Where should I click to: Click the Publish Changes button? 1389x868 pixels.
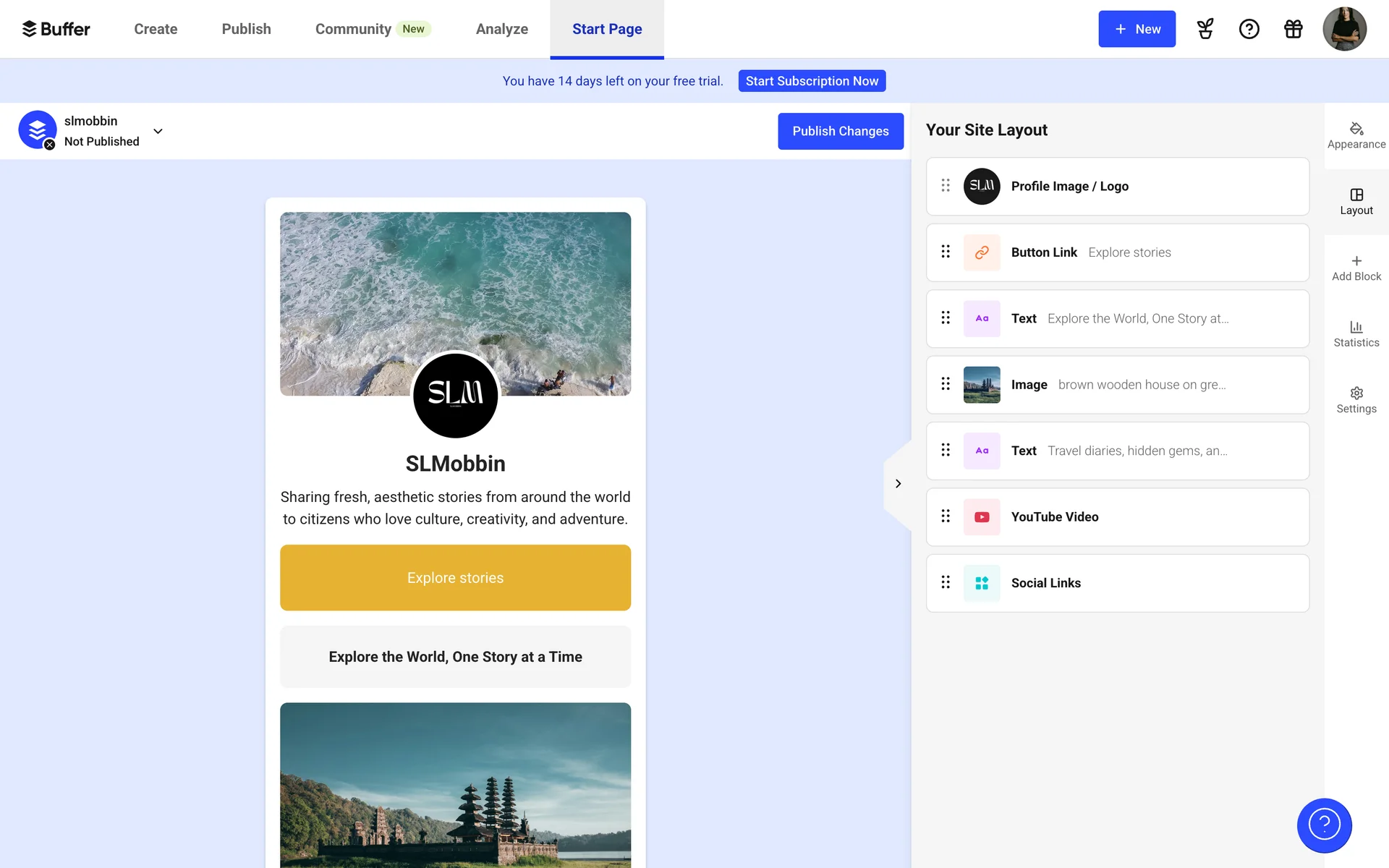pos(840,131)
